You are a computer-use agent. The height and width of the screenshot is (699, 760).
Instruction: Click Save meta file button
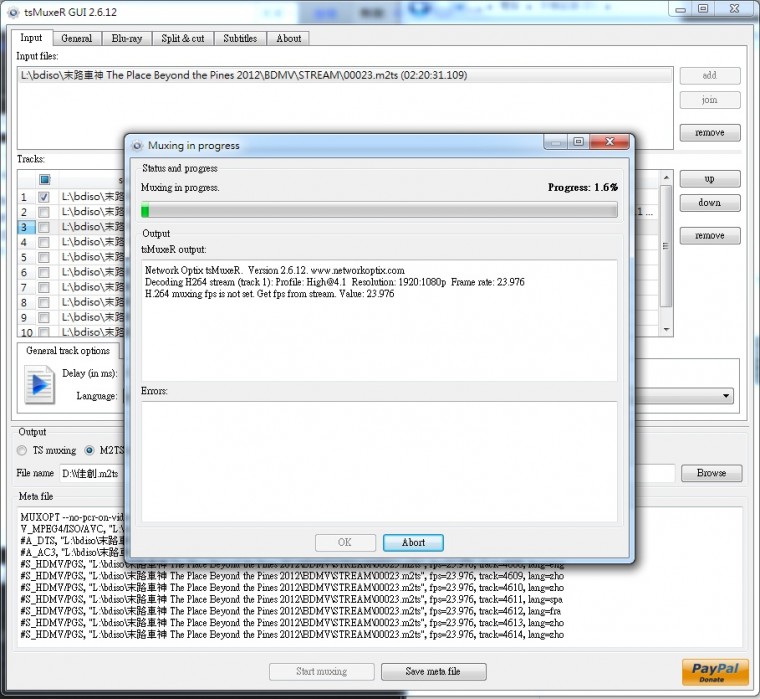(x=433, y=672)
